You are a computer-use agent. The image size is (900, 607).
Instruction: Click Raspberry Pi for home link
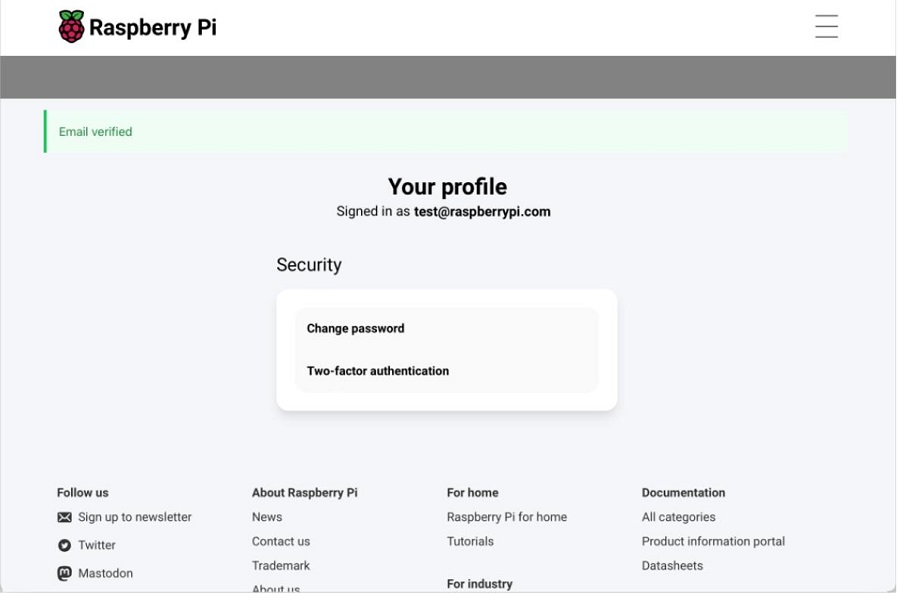[509, 519]
